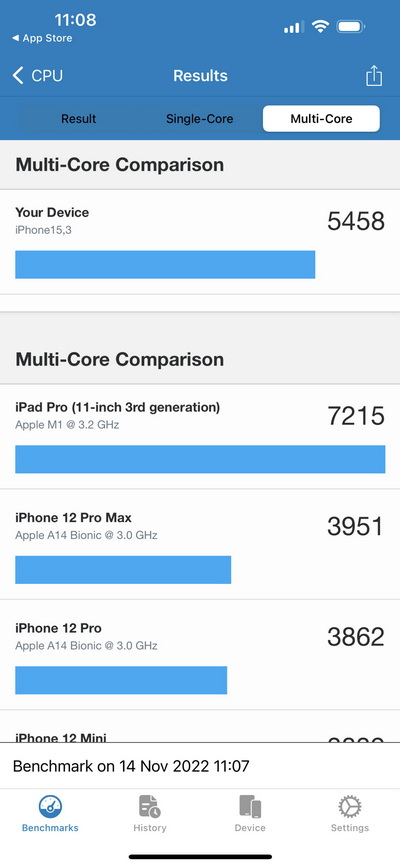Tap the iPad Pro M1 score bar

(200, 459)
